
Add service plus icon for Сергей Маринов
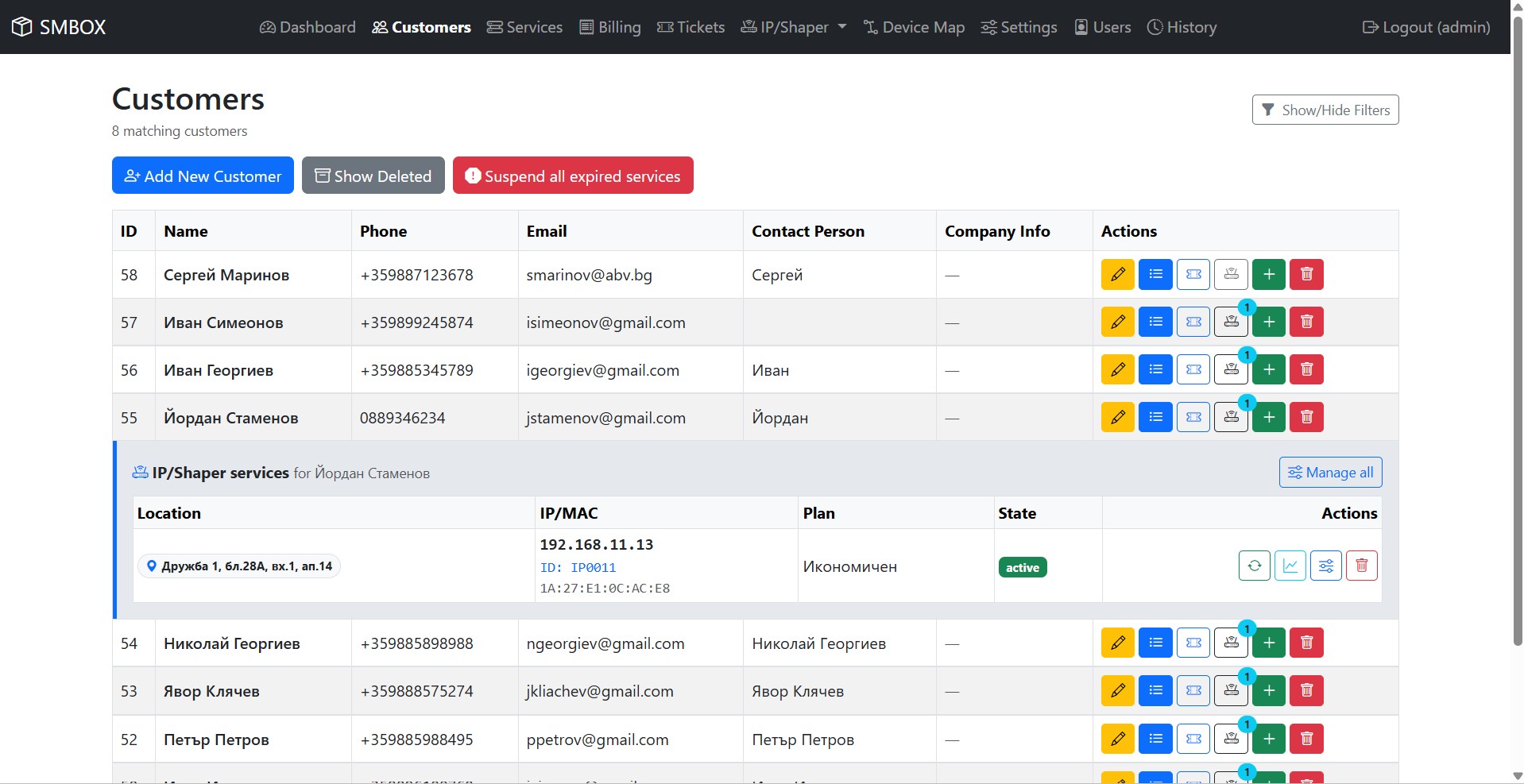point(1268,274)
